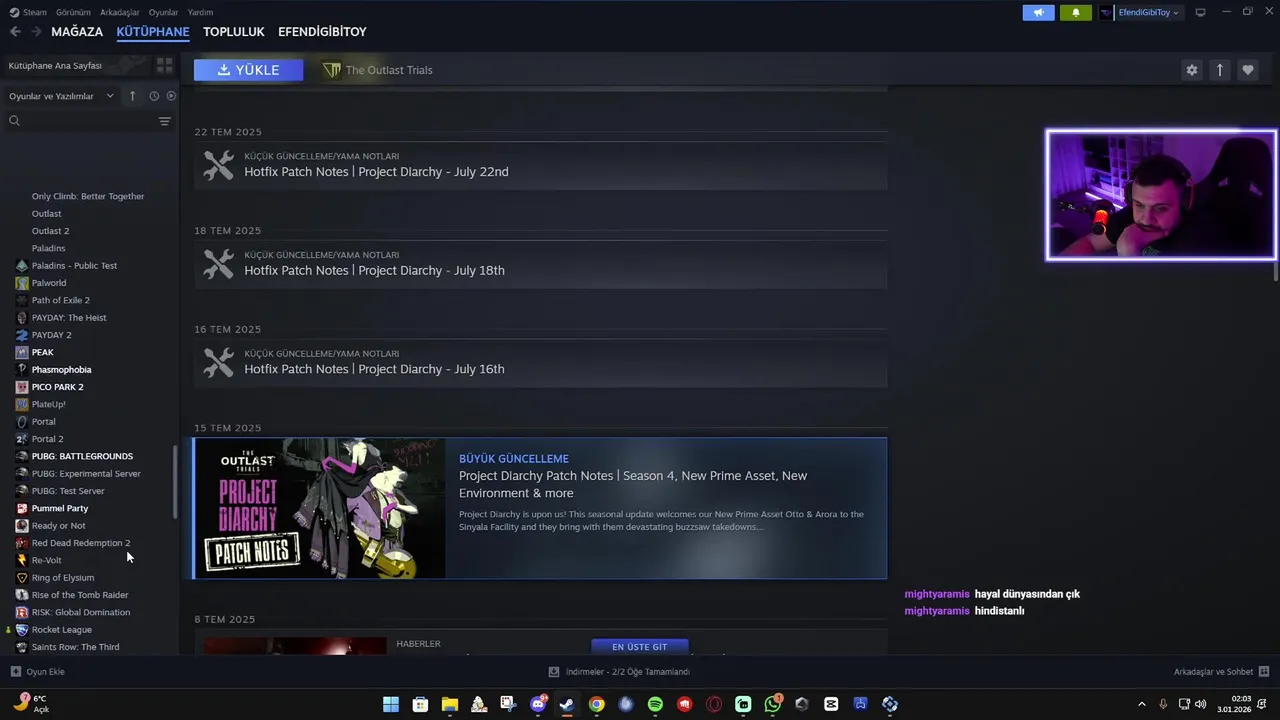The image size is (1280, 720).
Task: Switch to the KÜTÜPHANE tab
Action: click(153, 32)
